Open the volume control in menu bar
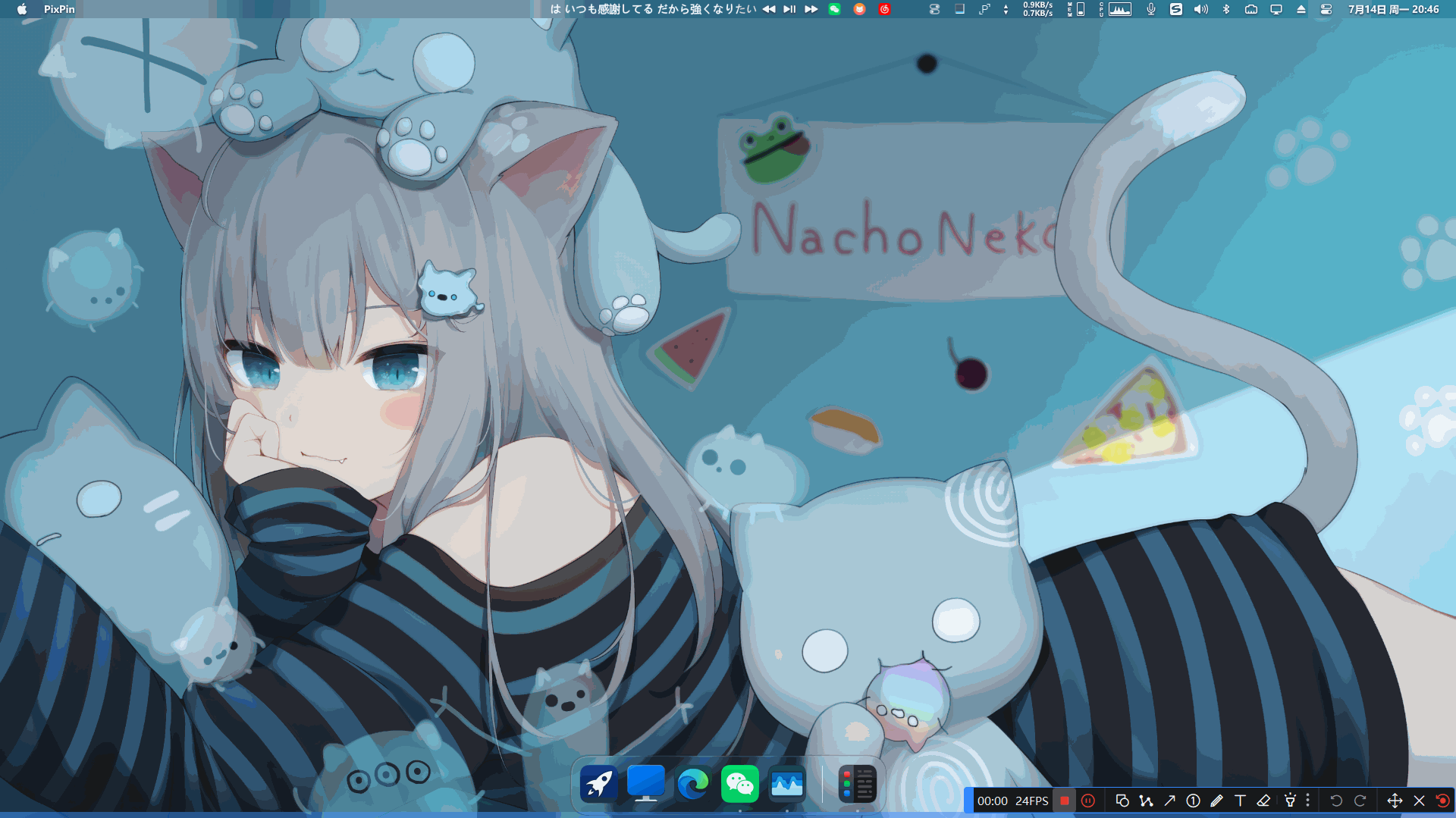Image resolution: width=1456 pixels, height=818 pixels. pos(1200,9)
